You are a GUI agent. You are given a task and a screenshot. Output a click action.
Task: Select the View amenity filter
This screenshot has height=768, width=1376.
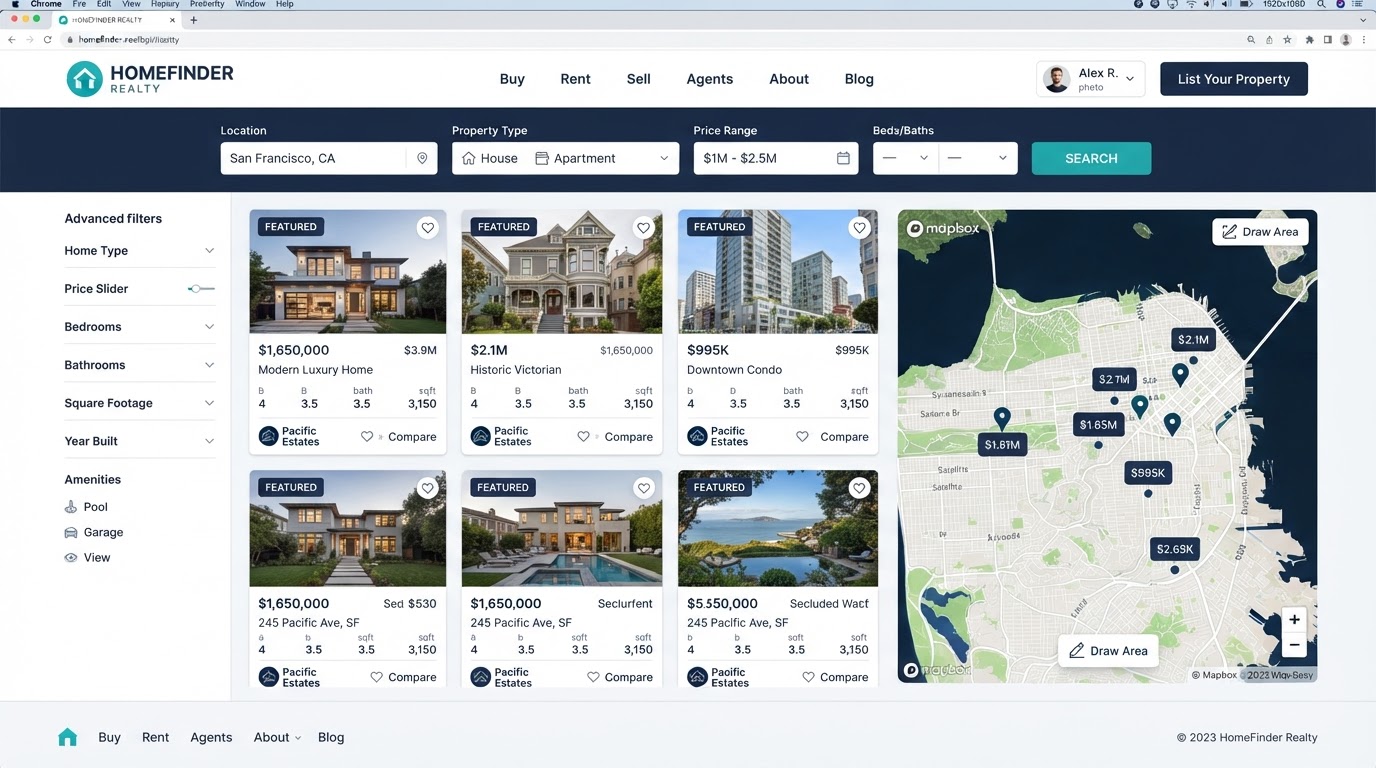(87, 557)
